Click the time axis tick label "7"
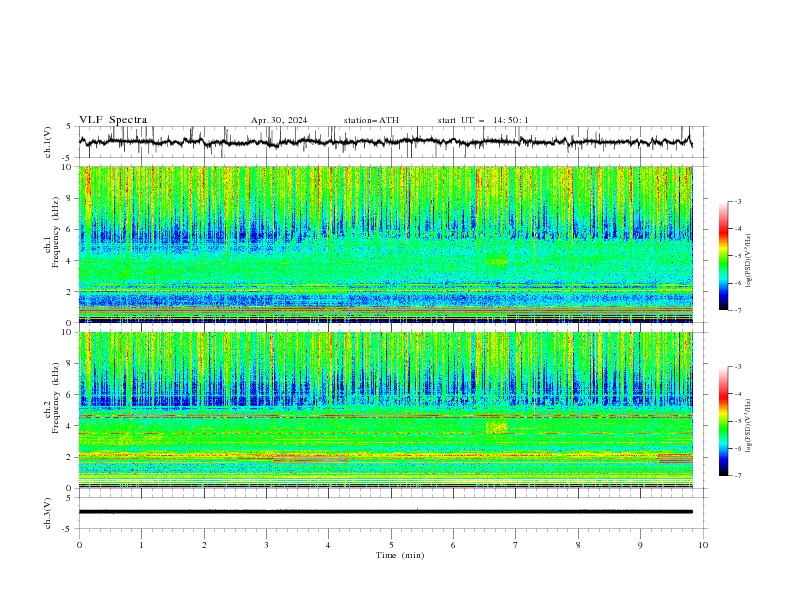 click(x=516, y=545)
